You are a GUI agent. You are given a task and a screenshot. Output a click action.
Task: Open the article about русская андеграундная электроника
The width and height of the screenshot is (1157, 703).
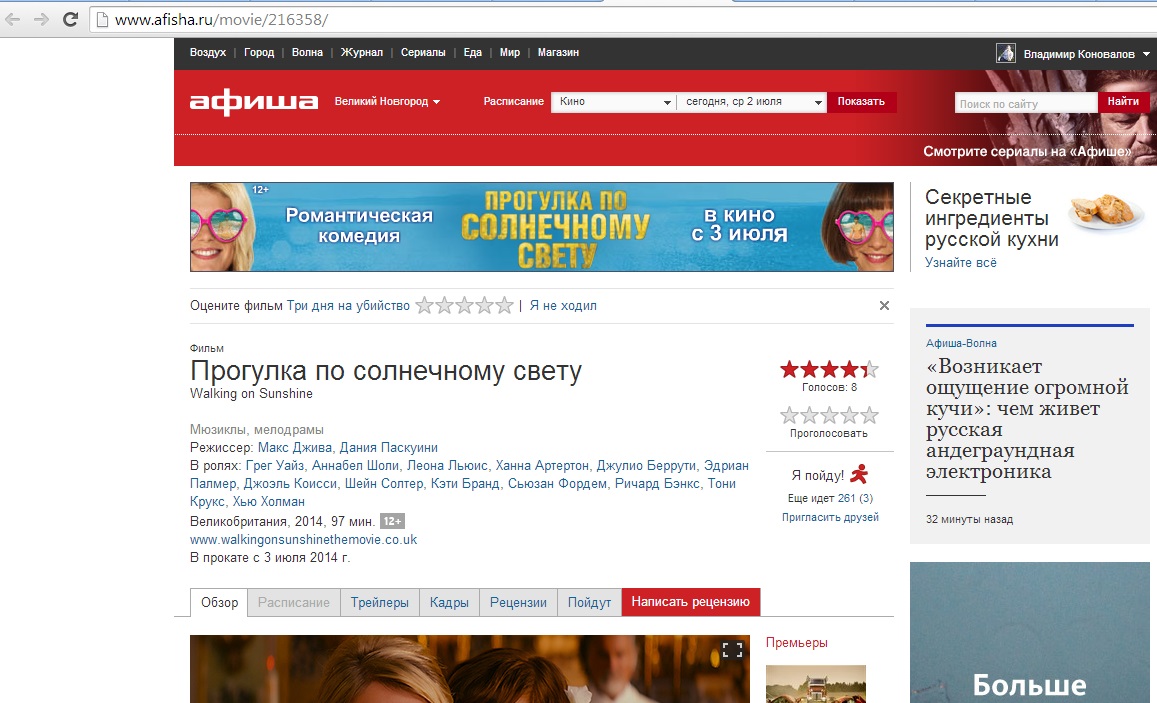(x=1027, y=419)
